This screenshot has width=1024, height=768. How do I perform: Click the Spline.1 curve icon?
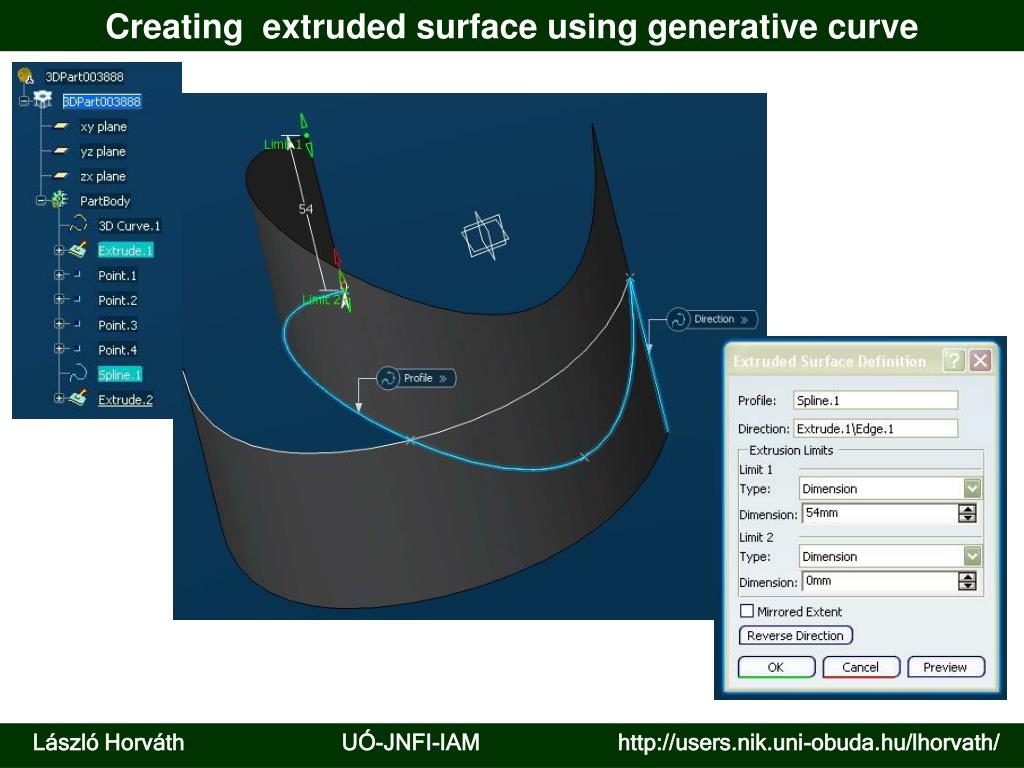coord(78,373)
